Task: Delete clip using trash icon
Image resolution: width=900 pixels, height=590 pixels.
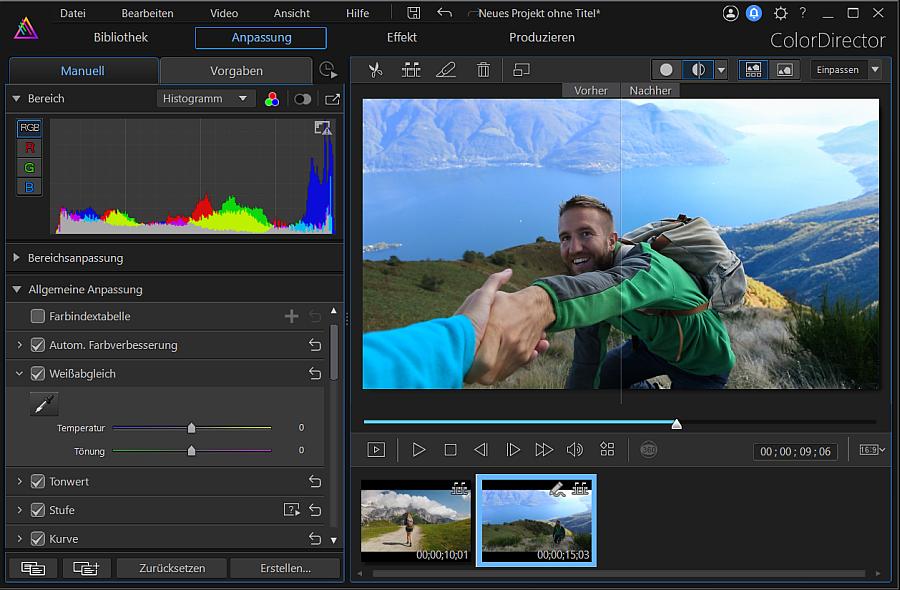Action: (x=483, y=70)
